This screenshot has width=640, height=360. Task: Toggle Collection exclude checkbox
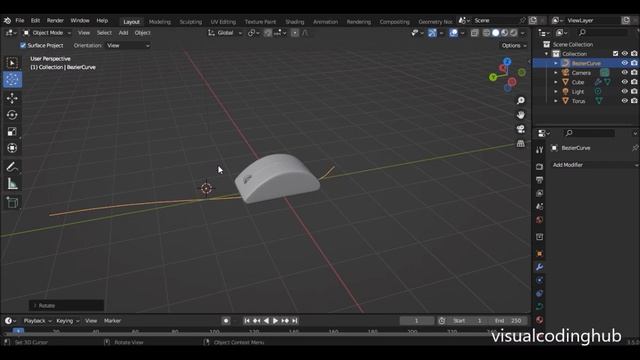click(616, 53)
